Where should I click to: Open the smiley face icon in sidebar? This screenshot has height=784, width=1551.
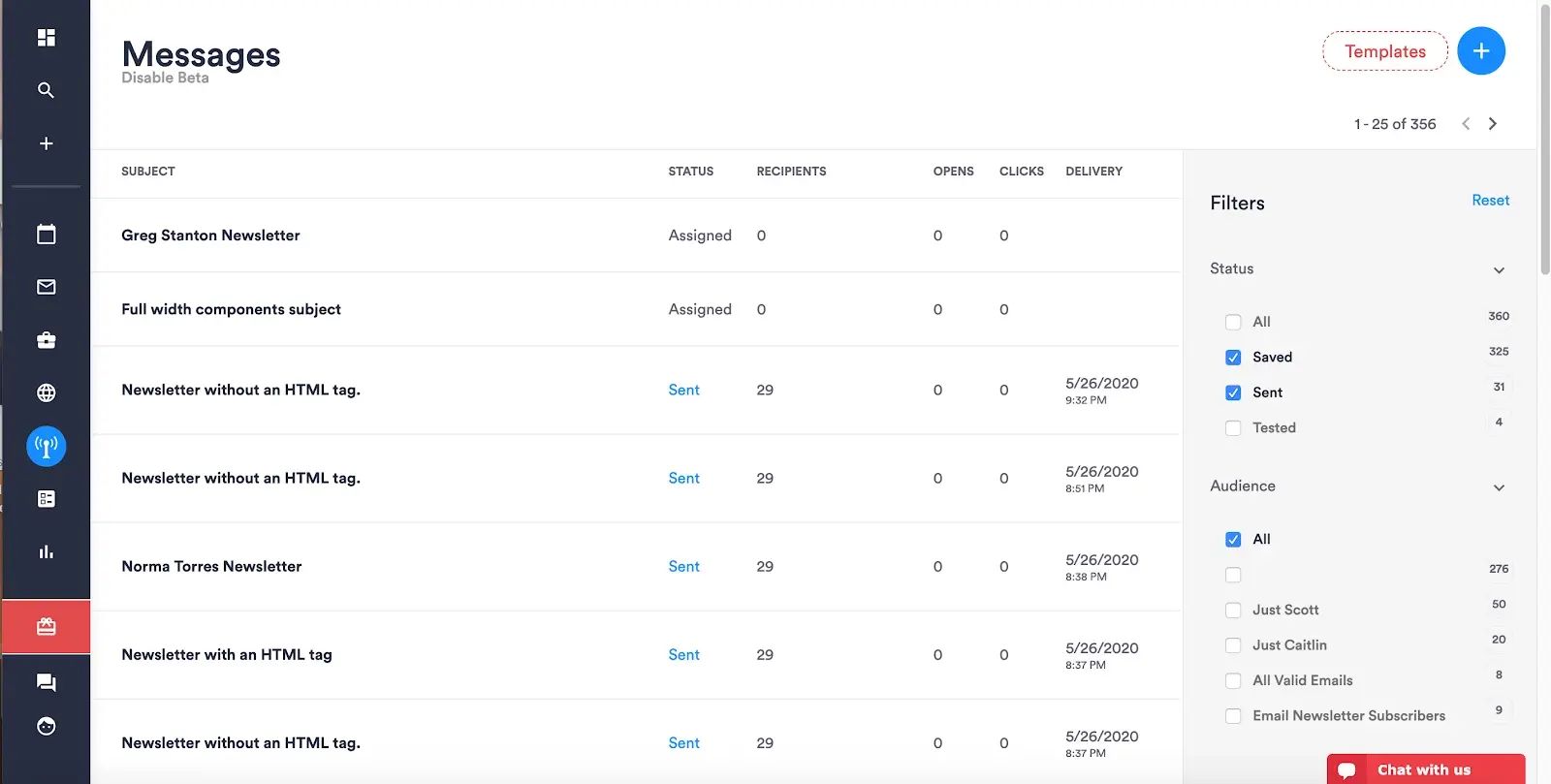[46, 727]
